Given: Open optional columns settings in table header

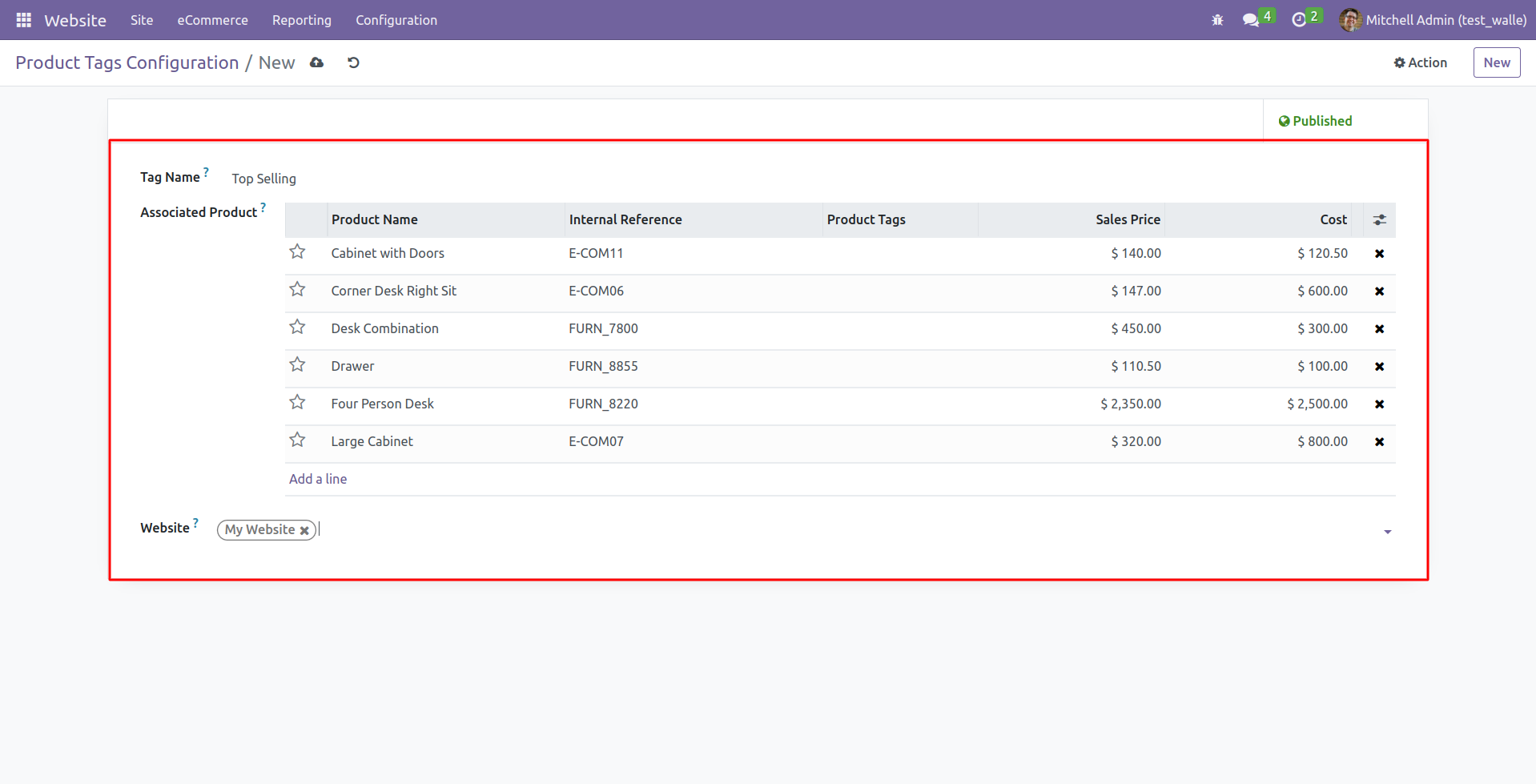Looking at the screenshot, I should 1379,220.
